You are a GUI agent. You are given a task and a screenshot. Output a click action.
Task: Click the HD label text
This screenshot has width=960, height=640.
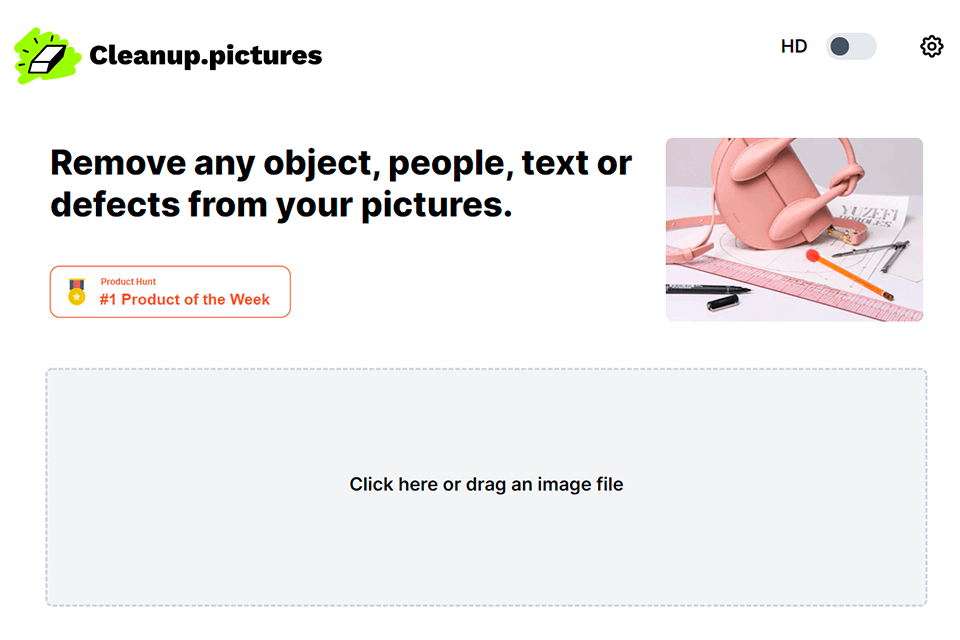click(x=794, y=47)
